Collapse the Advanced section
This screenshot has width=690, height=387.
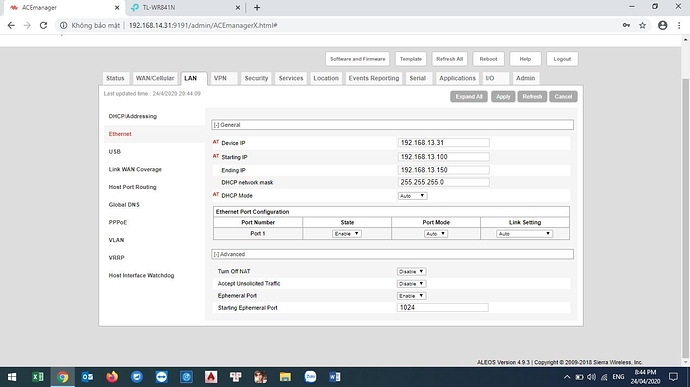pyautogui.click(x=217, y=254)
